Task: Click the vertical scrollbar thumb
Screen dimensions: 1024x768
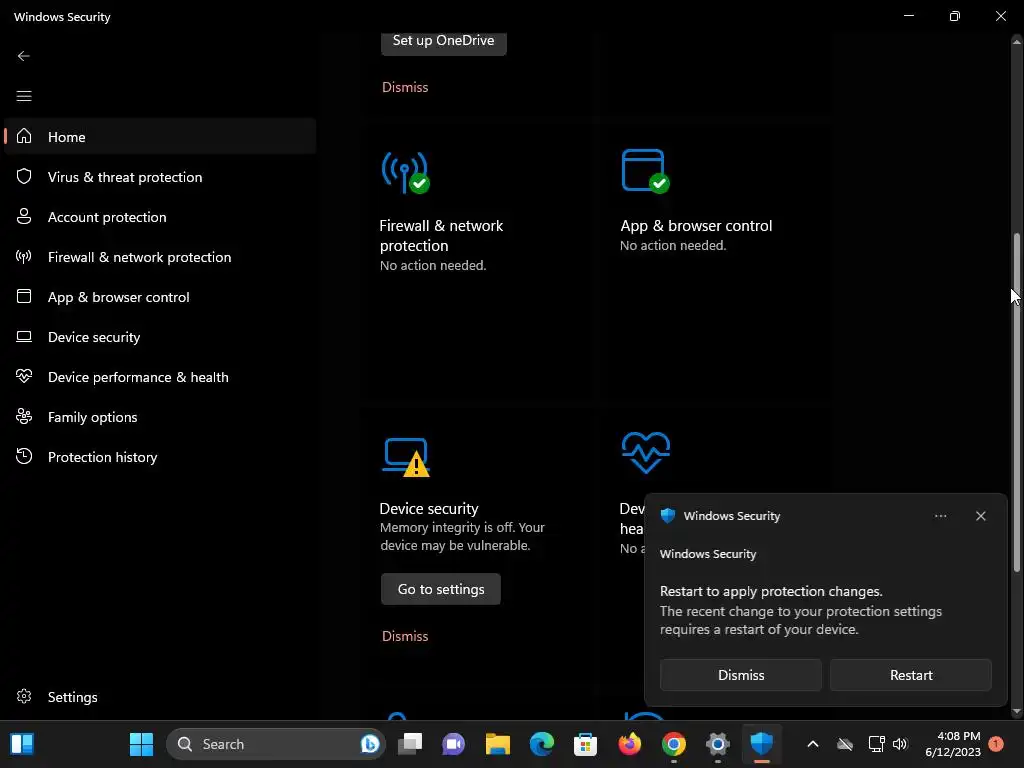Action: click(1016, 403)
